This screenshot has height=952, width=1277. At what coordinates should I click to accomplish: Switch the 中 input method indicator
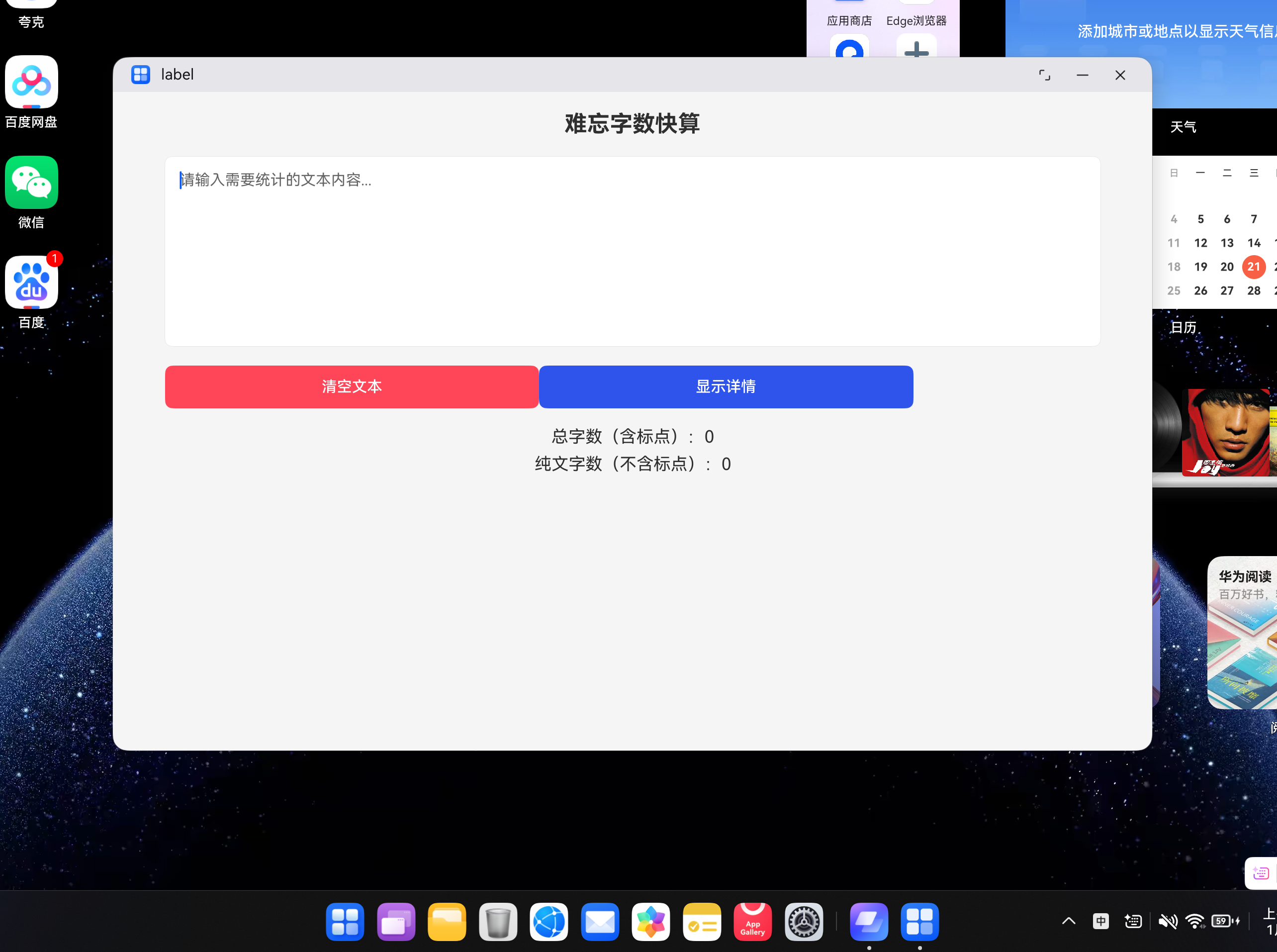pyautogui.click(x=1101, y=920)
